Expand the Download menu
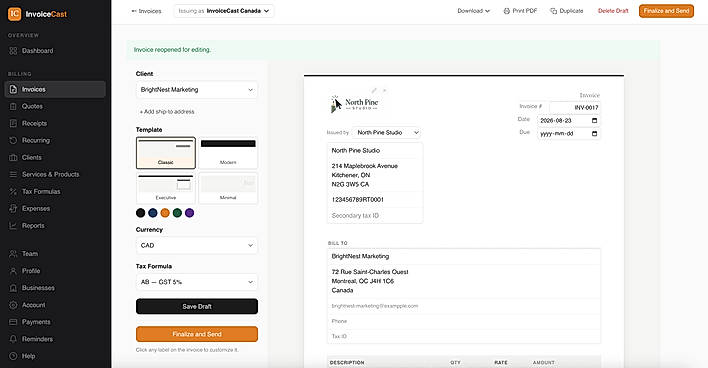 473,11
